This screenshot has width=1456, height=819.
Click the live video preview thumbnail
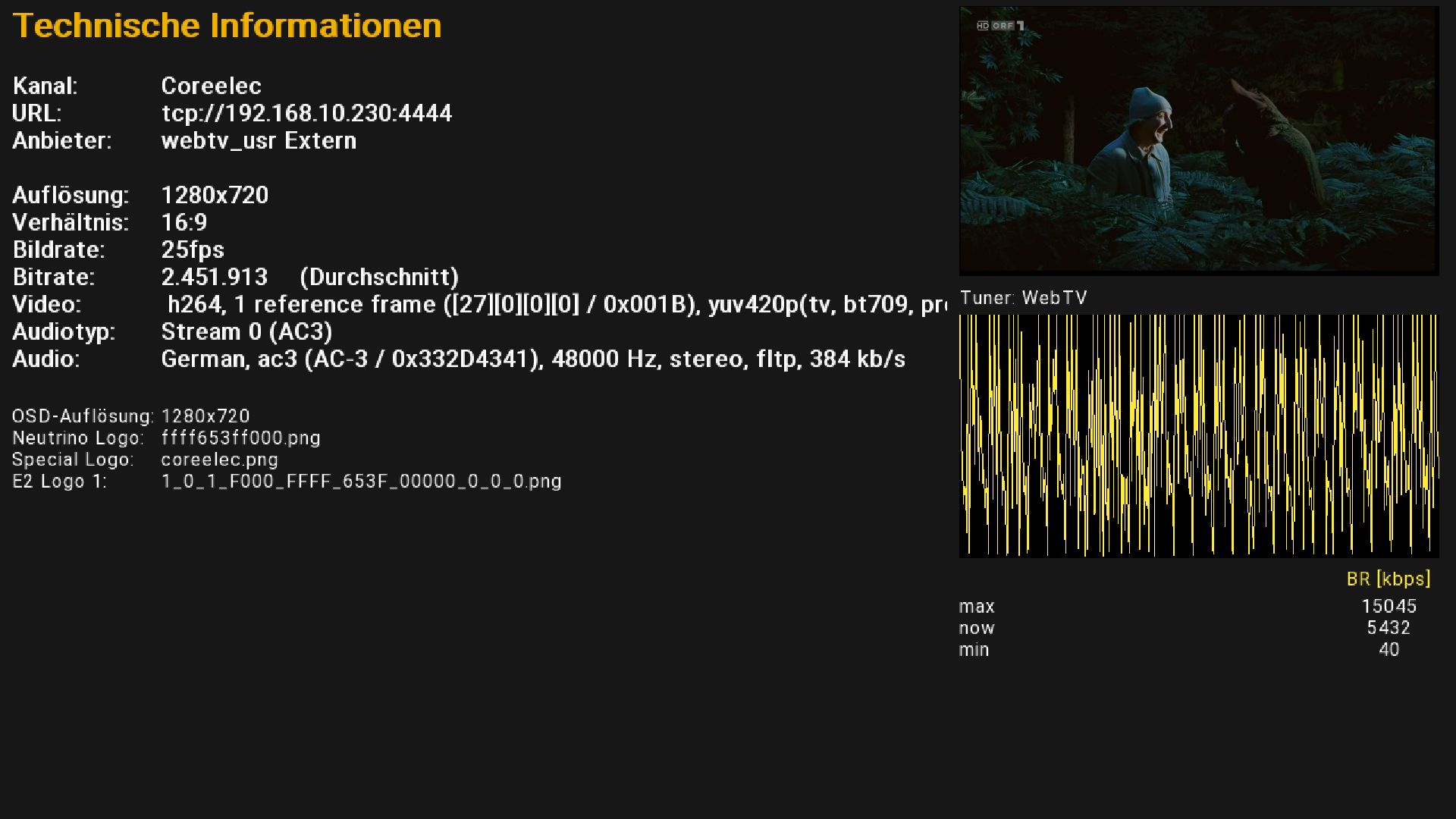(x=1198, y=140)
